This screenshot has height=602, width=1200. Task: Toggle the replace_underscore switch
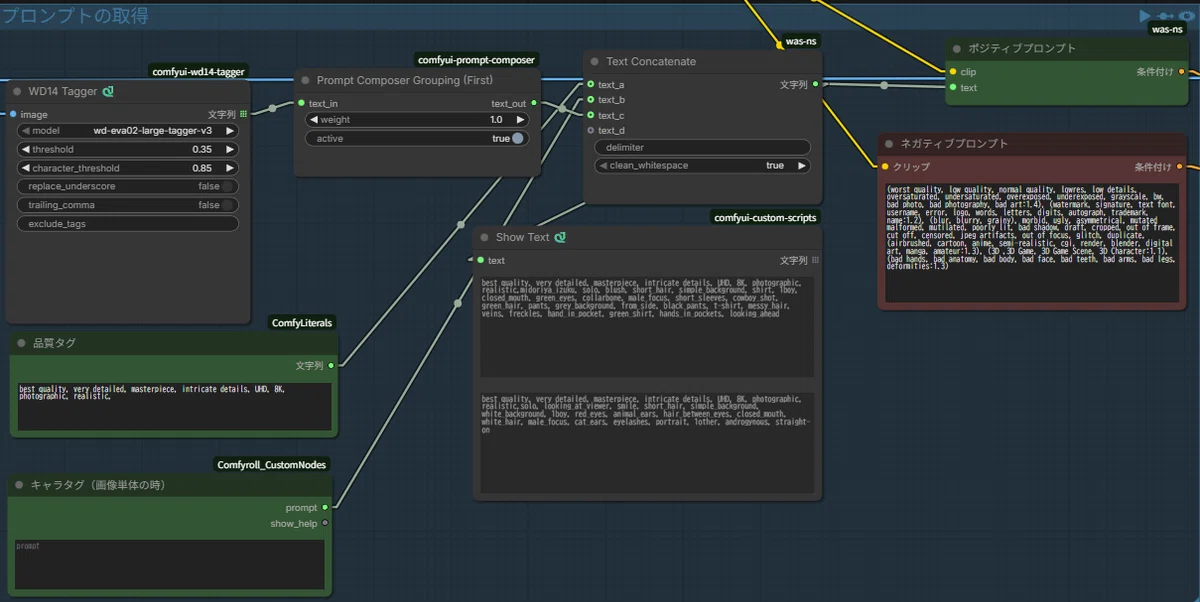point(229,186)
